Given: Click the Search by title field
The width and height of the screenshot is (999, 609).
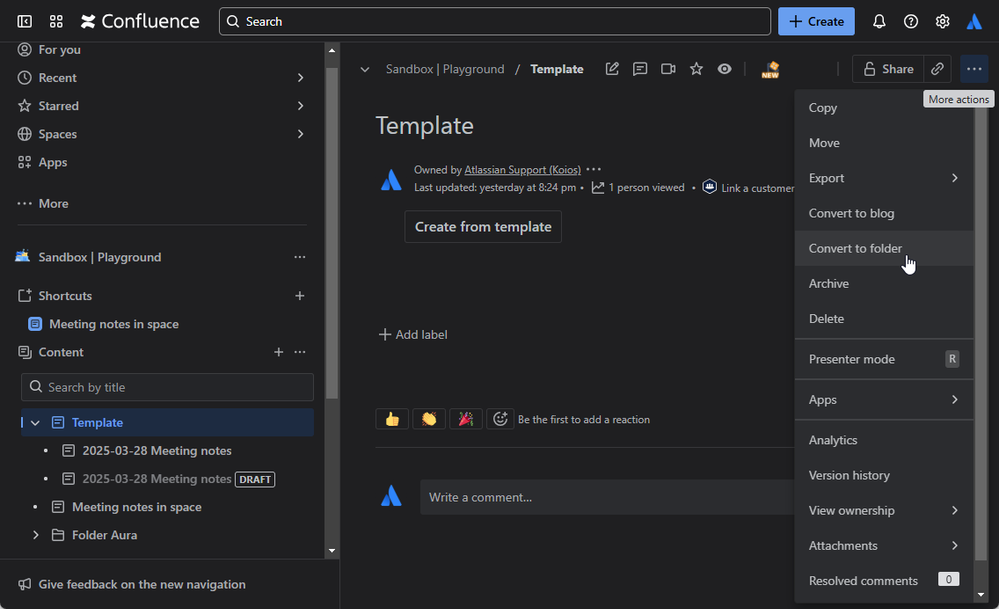Looking at the screenshot, I should [167, 387].
